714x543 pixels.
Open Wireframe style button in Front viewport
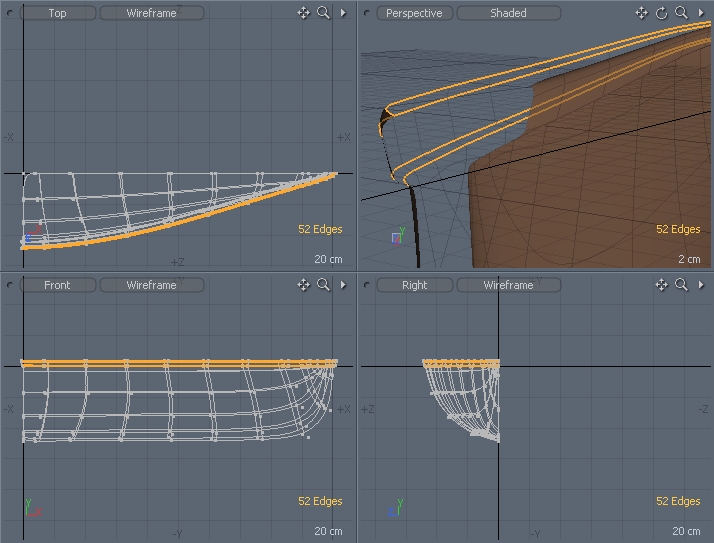[x=151, y=285]
